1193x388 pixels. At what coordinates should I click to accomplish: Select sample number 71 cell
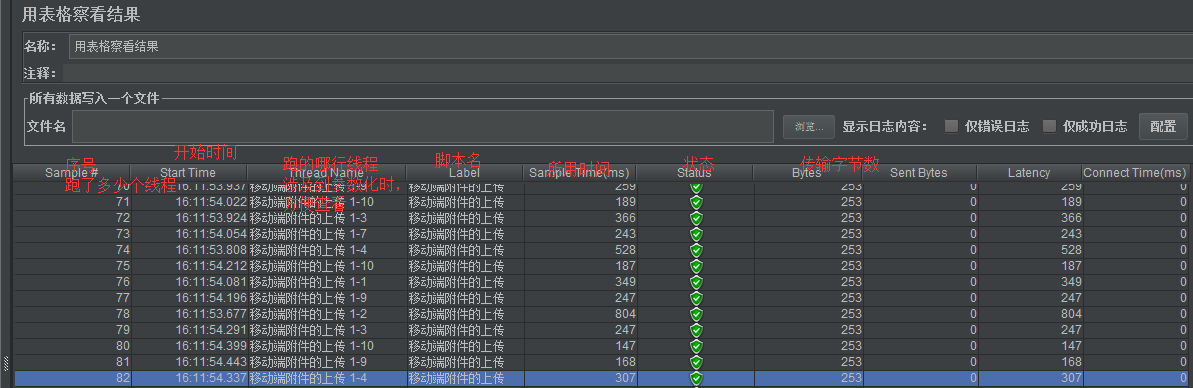click(x=72, y=202)
